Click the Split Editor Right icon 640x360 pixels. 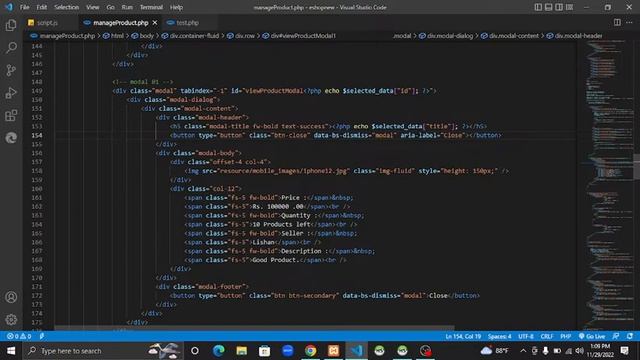click(x=617, y=22)
